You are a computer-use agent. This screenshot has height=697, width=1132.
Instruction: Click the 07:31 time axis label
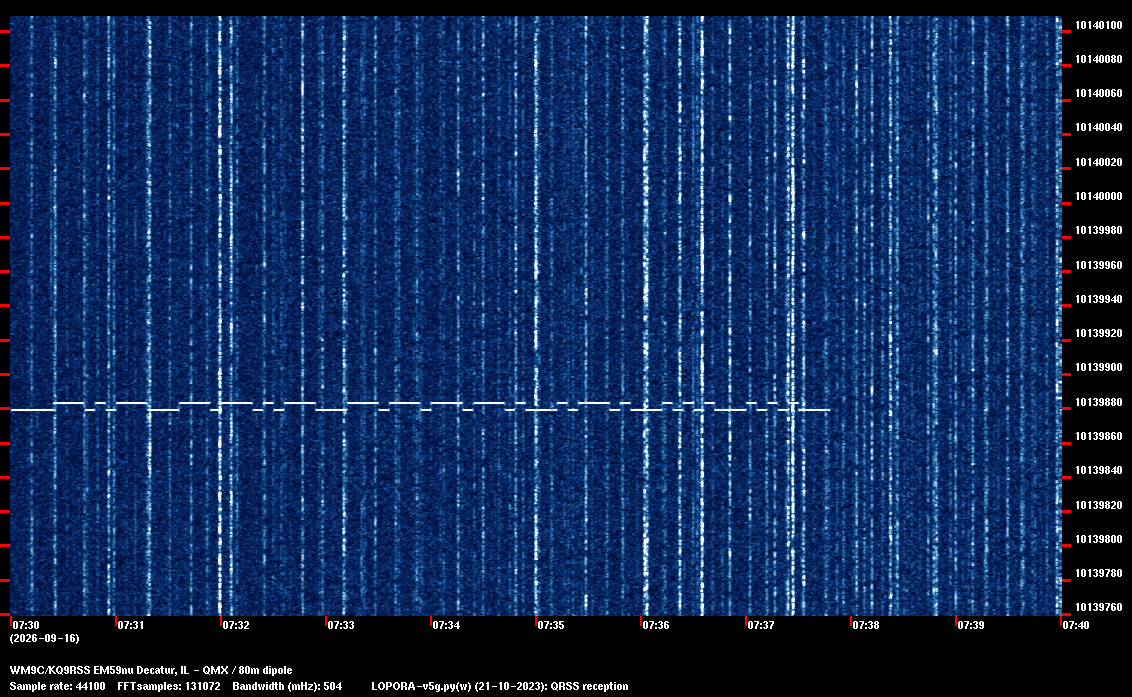coord(131,625)
